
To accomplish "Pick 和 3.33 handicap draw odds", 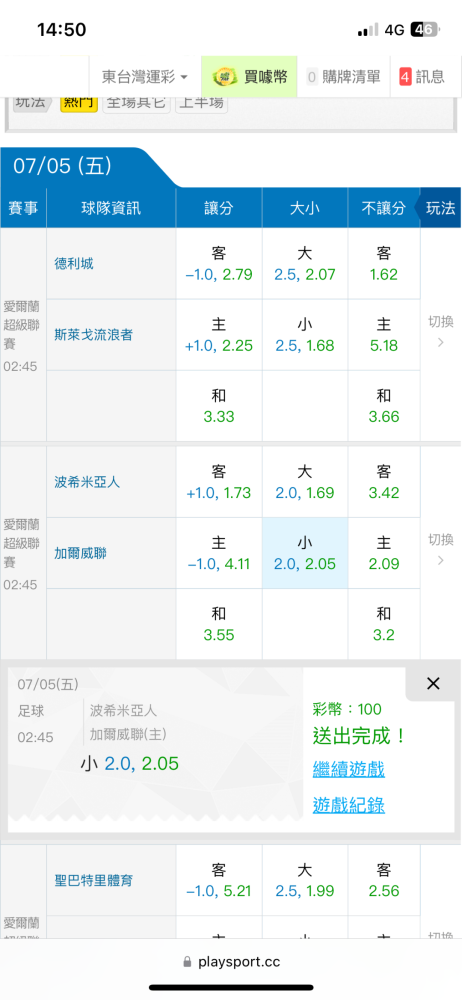I will coord(219,406).
